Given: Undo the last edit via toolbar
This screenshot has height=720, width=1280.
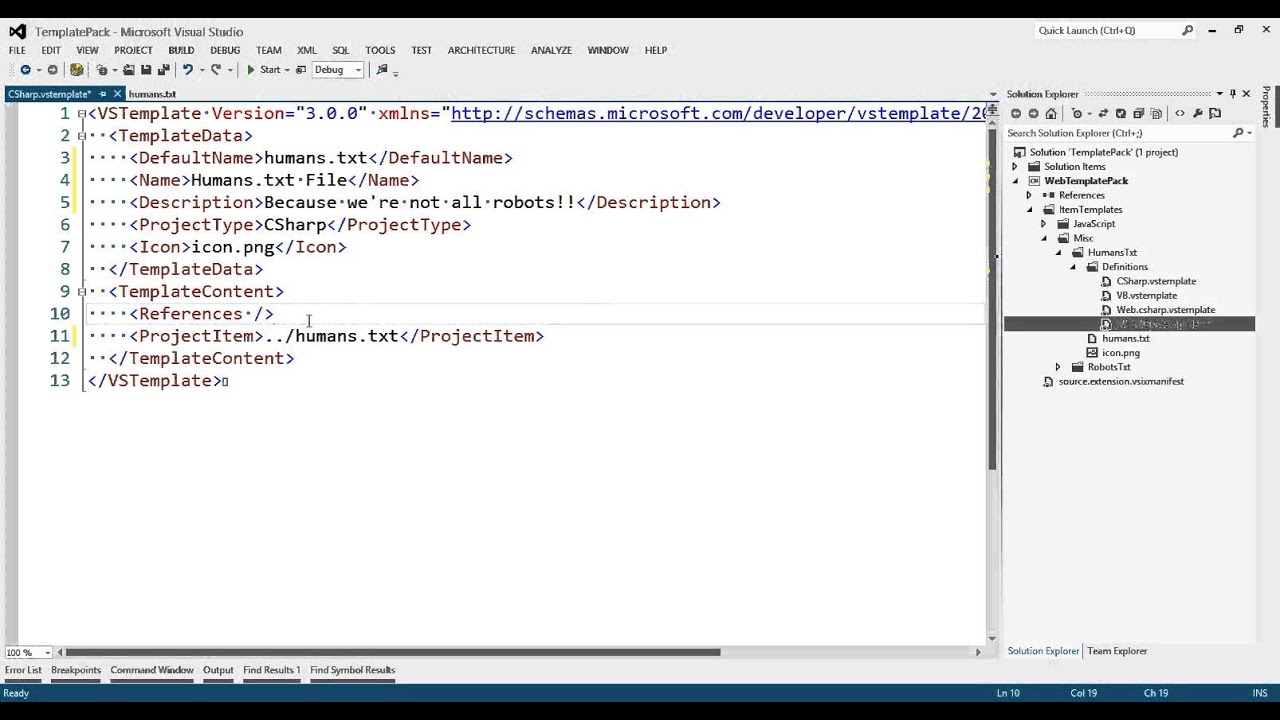Looking at the screenshot, I should [187, 70].
